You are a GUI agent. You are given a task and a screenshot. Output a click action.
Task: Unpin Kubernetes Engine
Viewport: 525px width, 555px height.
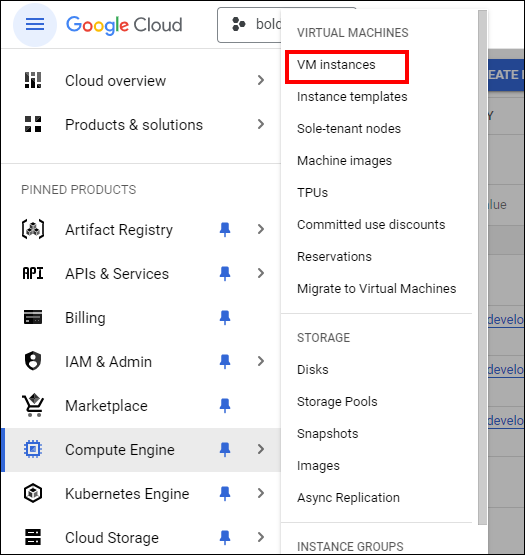click(225, 493)
